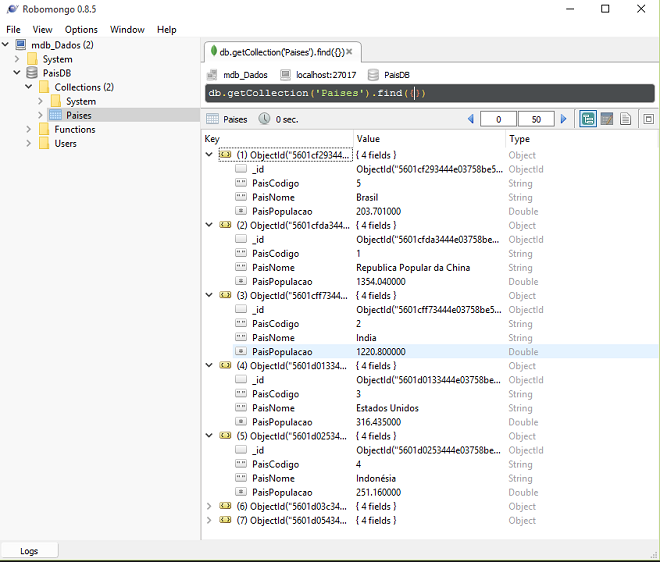
Task: Select the Paises collection in tree
Action: pos(78,115)
